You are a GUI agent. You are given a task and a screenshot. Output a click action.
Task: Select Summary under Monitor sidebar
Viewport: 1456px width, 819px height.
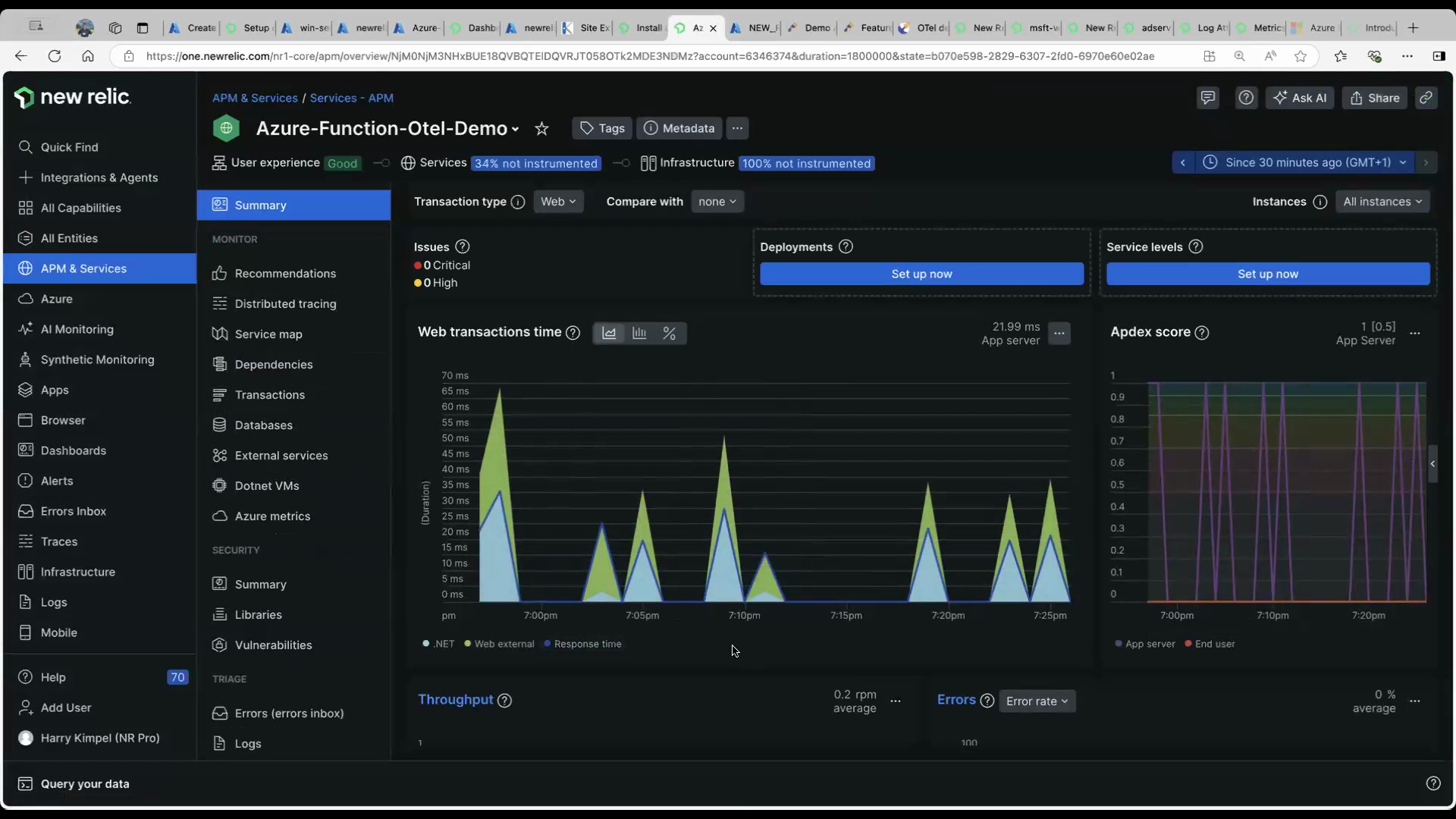pos(294,206)
